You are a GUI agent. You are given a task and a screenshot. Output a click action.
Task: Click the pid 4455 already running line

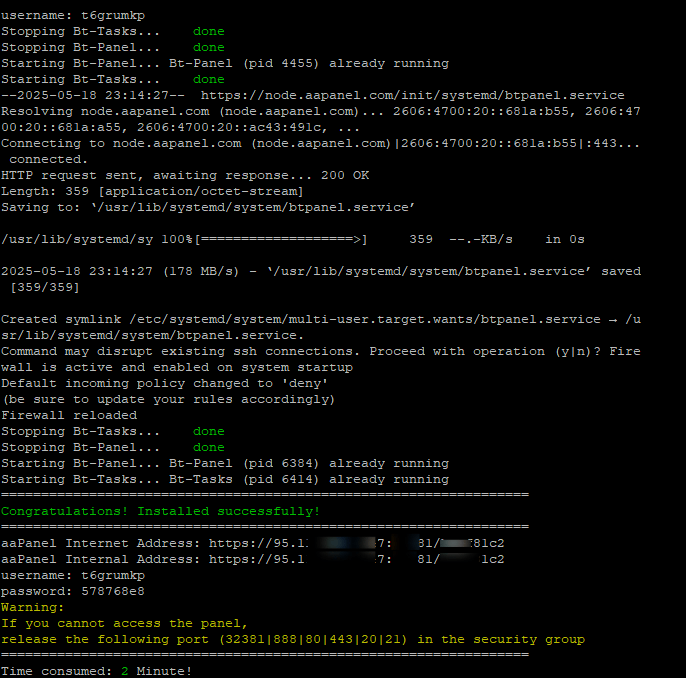click(x=225, y=63)
